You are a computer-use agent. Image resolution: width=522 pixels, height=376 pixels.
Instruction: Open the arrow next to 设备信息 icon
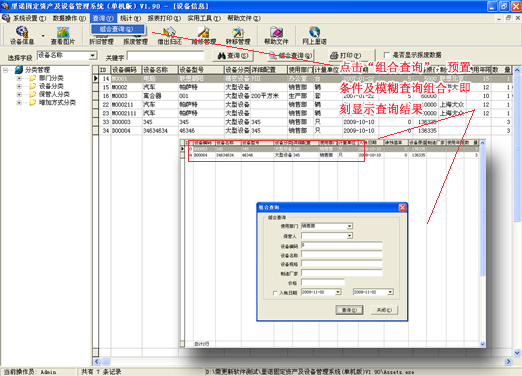tap(43, 35)
